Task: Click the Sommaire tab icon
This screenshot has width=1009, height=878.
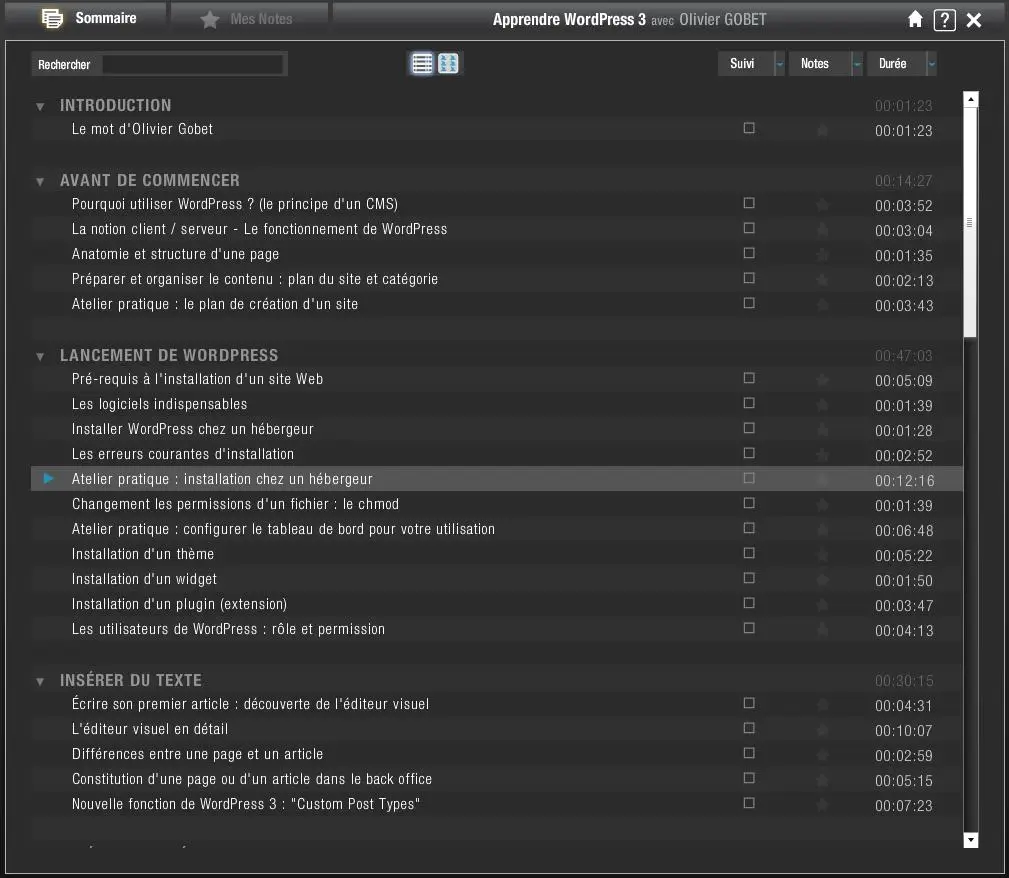Action: (52, 18)
